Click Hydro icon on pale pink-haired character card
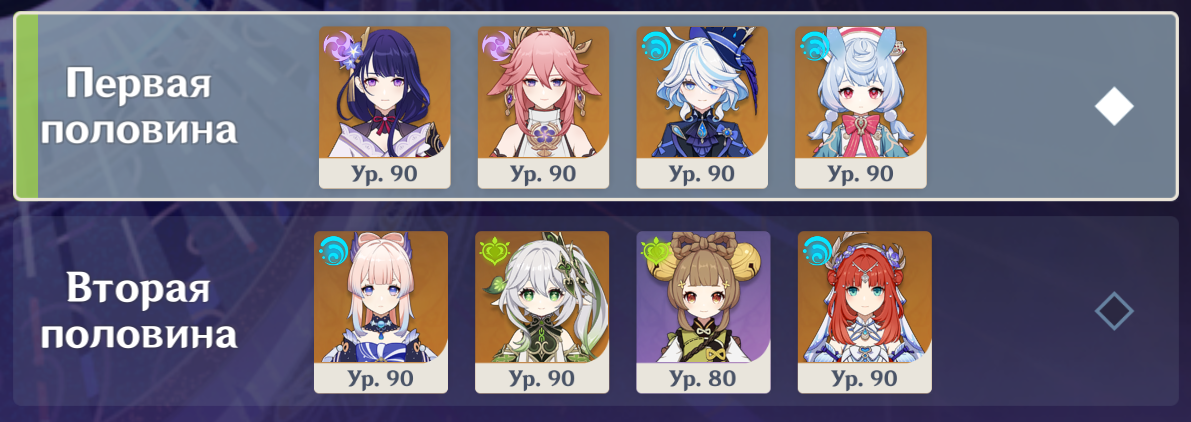The height and width of the screenshot is (422, 1191). point(332,250)
